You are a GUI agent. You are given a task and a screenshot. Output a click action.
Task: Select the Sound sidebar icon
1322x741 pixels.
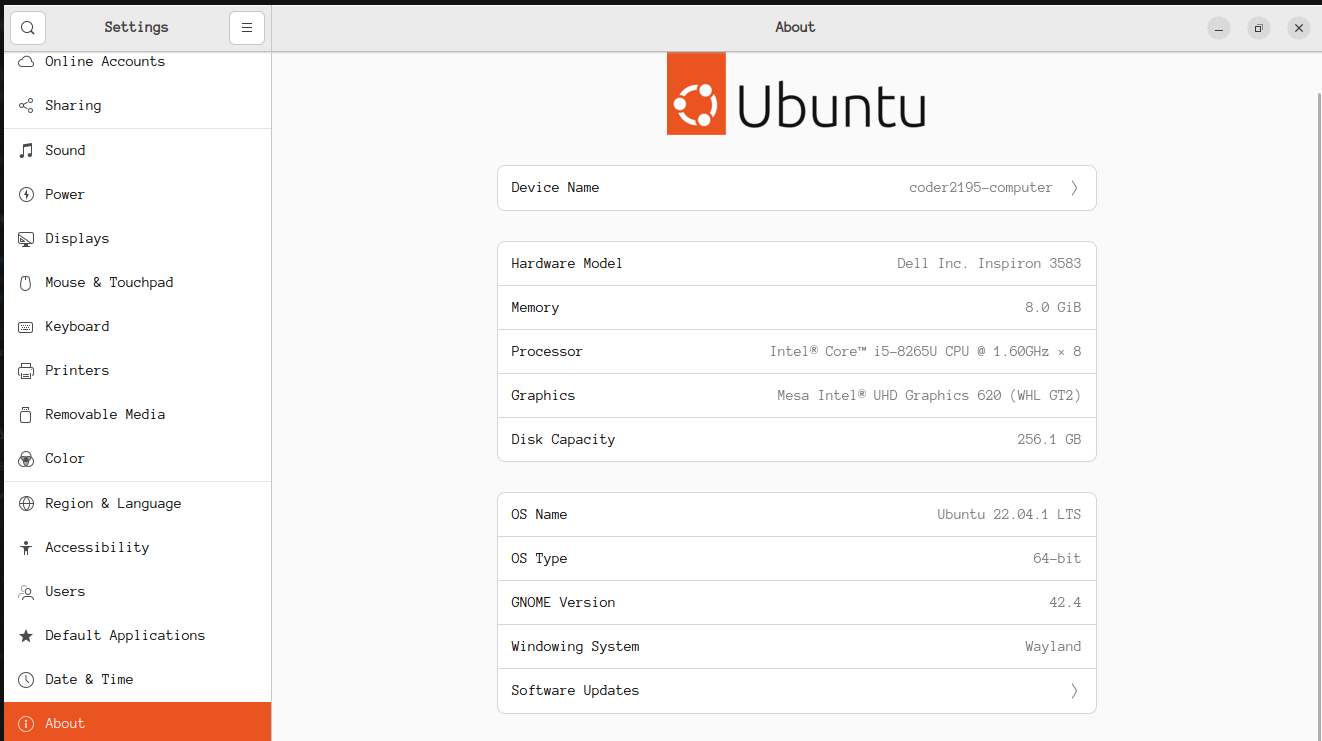[x=25, y=150]
